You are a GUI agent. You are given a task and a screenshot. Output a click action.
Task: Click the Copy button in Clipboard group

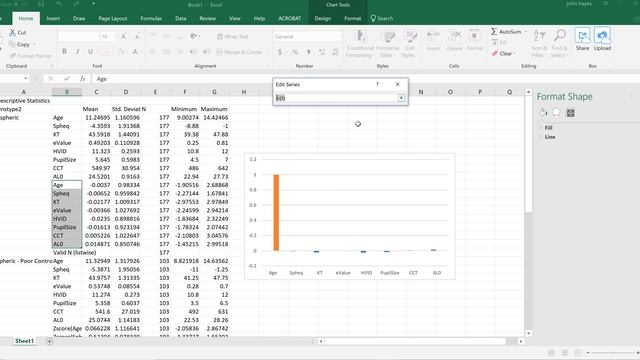point(20,44)
